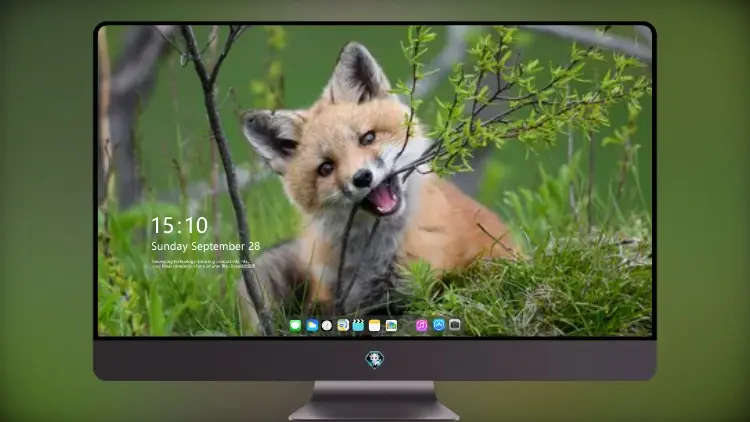
Task: Click the mascot logo on the monitor chin
Action: pyautogui.click(x=375, y=359)
